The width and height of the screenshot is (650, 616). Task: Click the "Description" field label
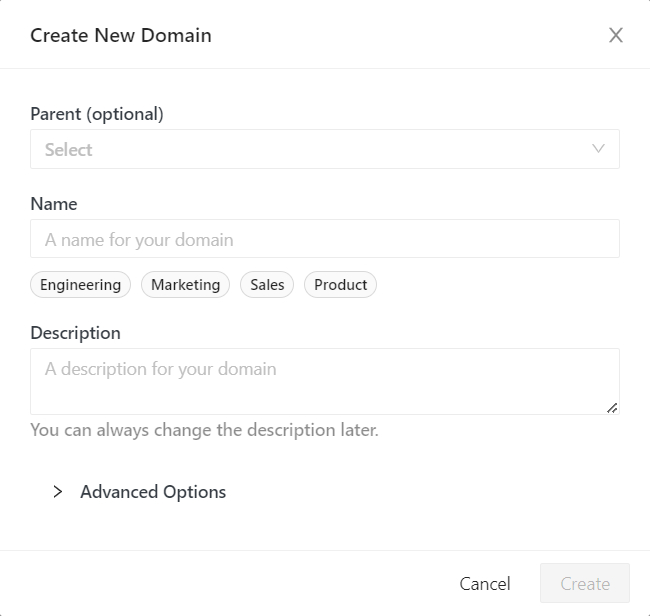pos(75,333)
